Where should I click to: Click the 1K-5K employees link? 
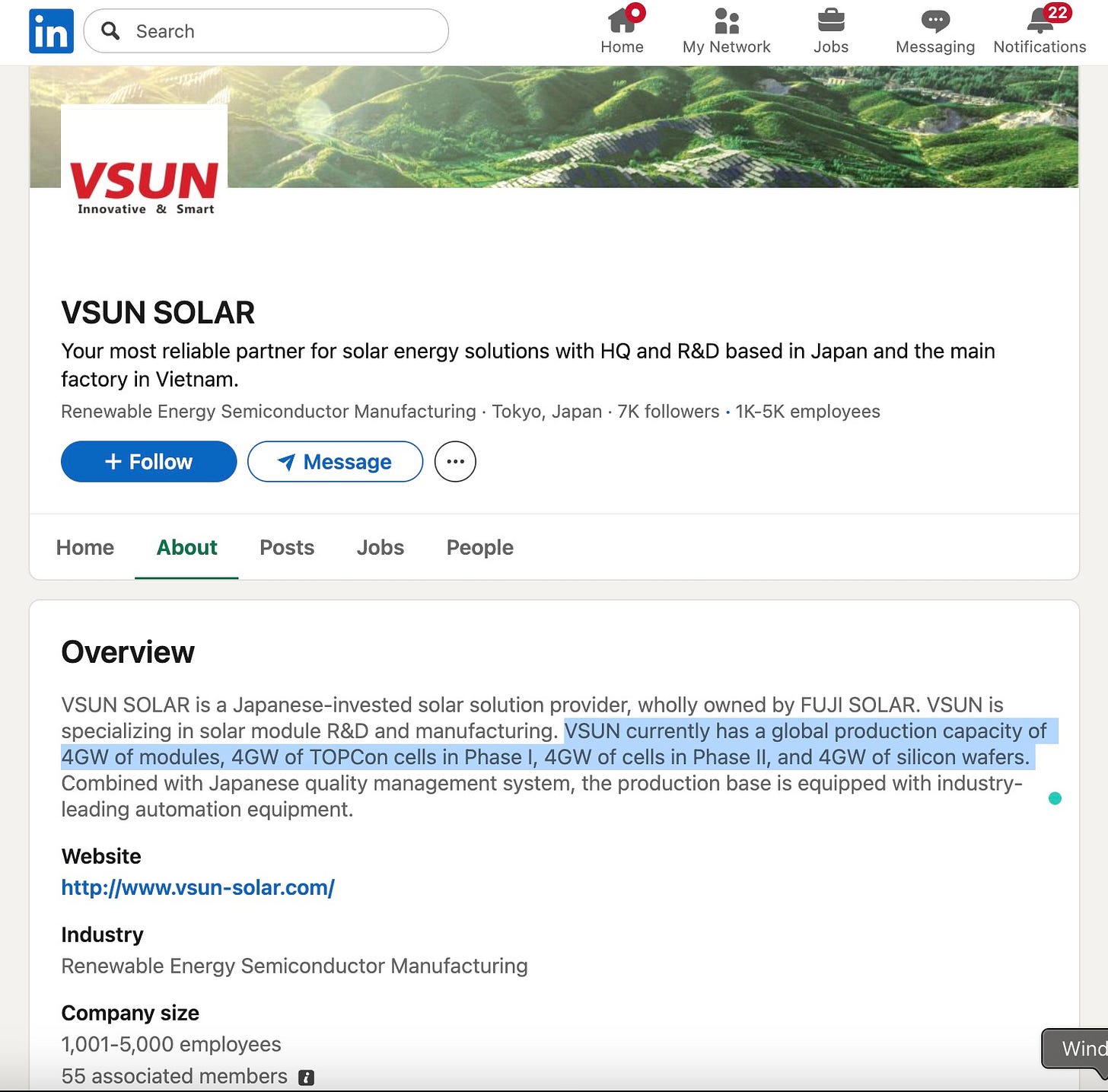(807, 412)
